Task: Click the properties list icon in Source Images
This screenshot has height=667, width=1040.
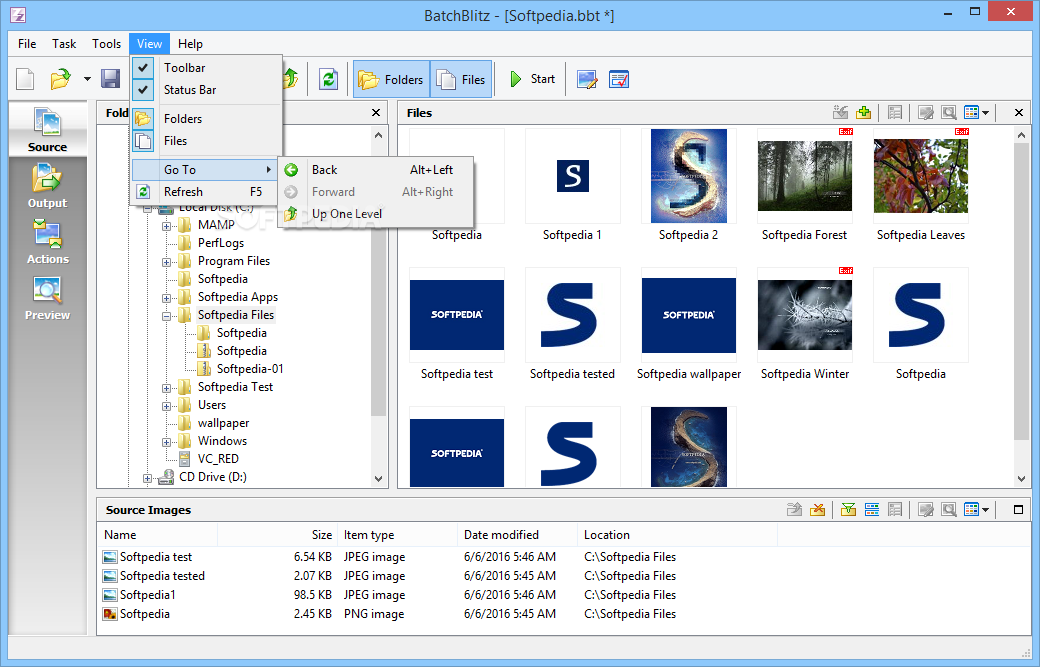Action: [x=895, y=510]
